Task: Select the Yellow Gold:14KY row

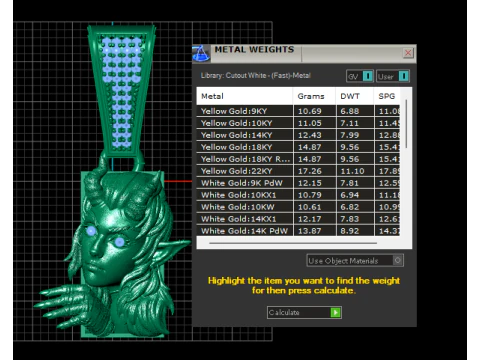Action: tap(298, 135)
